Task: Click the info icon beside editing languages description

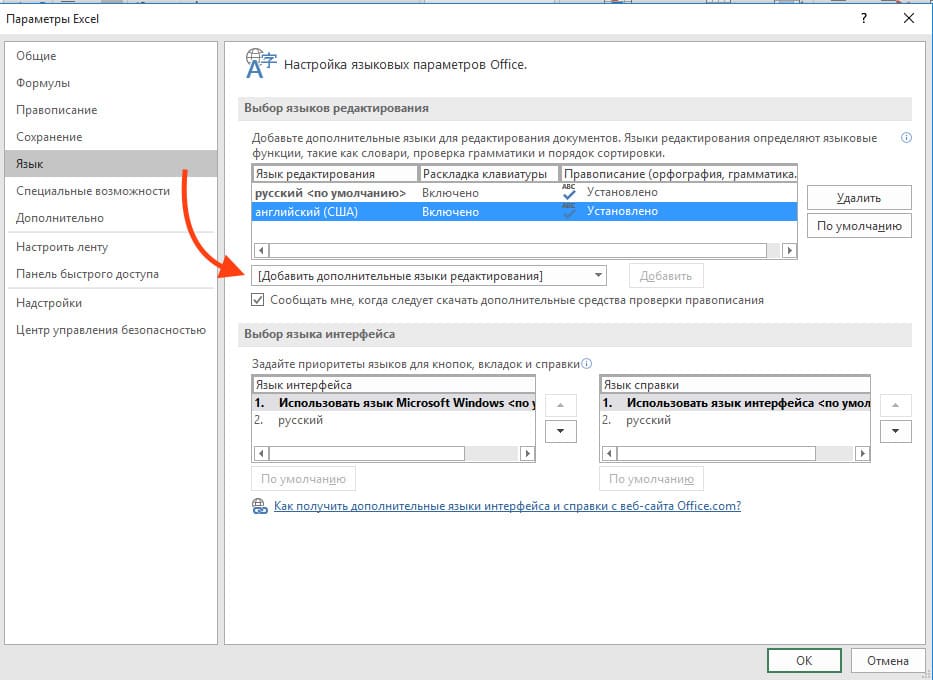Action: 906,138
